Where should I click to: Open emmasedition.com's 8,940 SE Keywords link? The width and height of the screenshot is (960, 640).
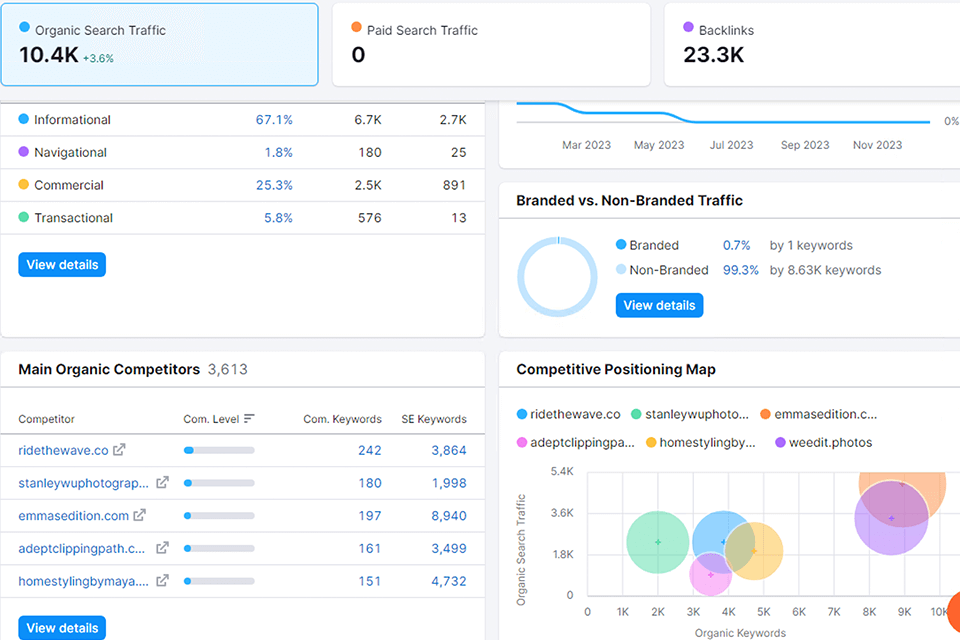(448, 516)
